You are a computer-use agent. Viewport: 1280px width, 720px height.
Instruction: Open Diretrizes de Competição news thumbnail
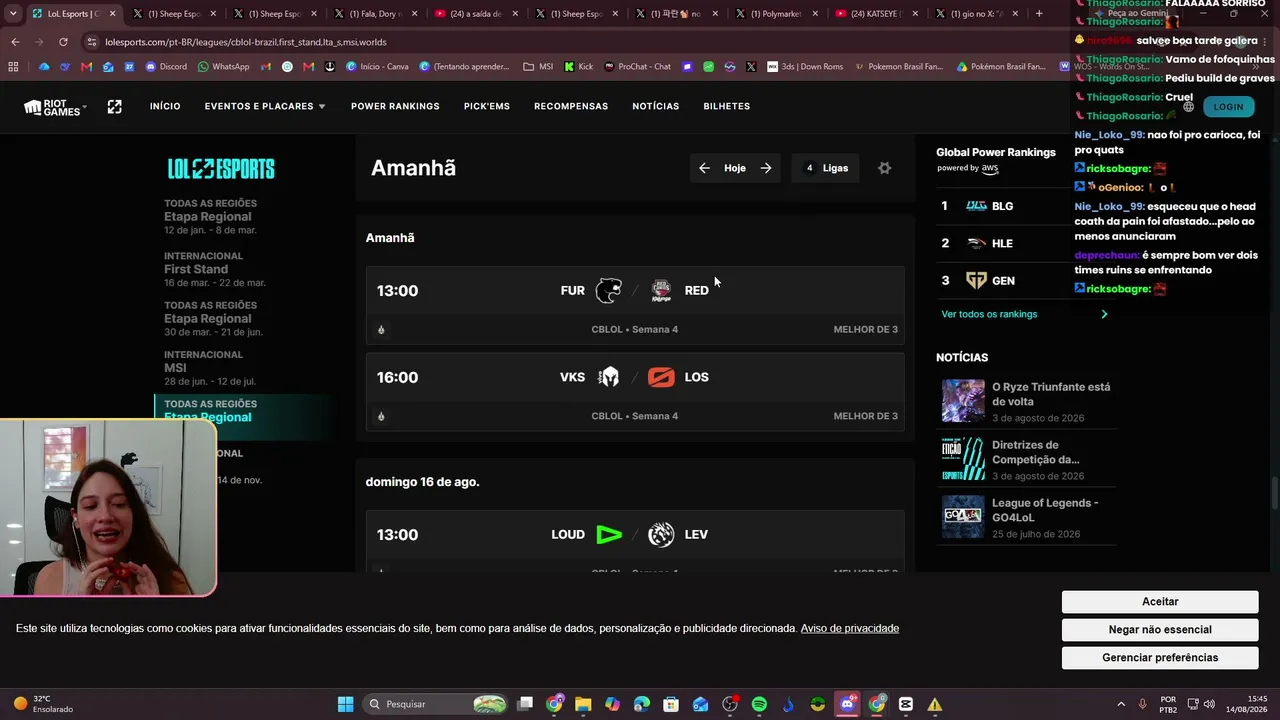963,459
